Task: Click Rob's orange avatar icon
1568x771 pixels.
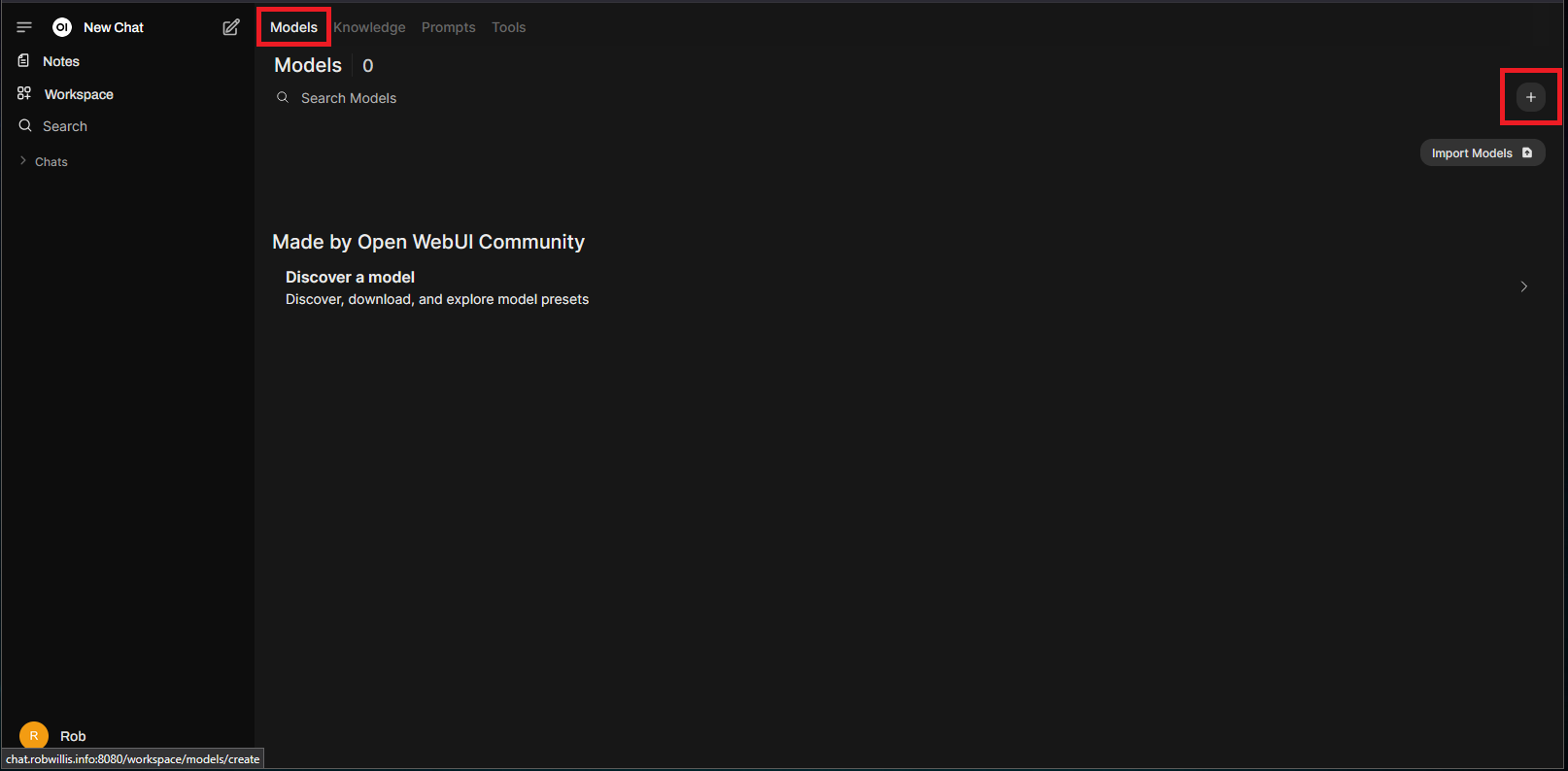Action: [34, 735]
